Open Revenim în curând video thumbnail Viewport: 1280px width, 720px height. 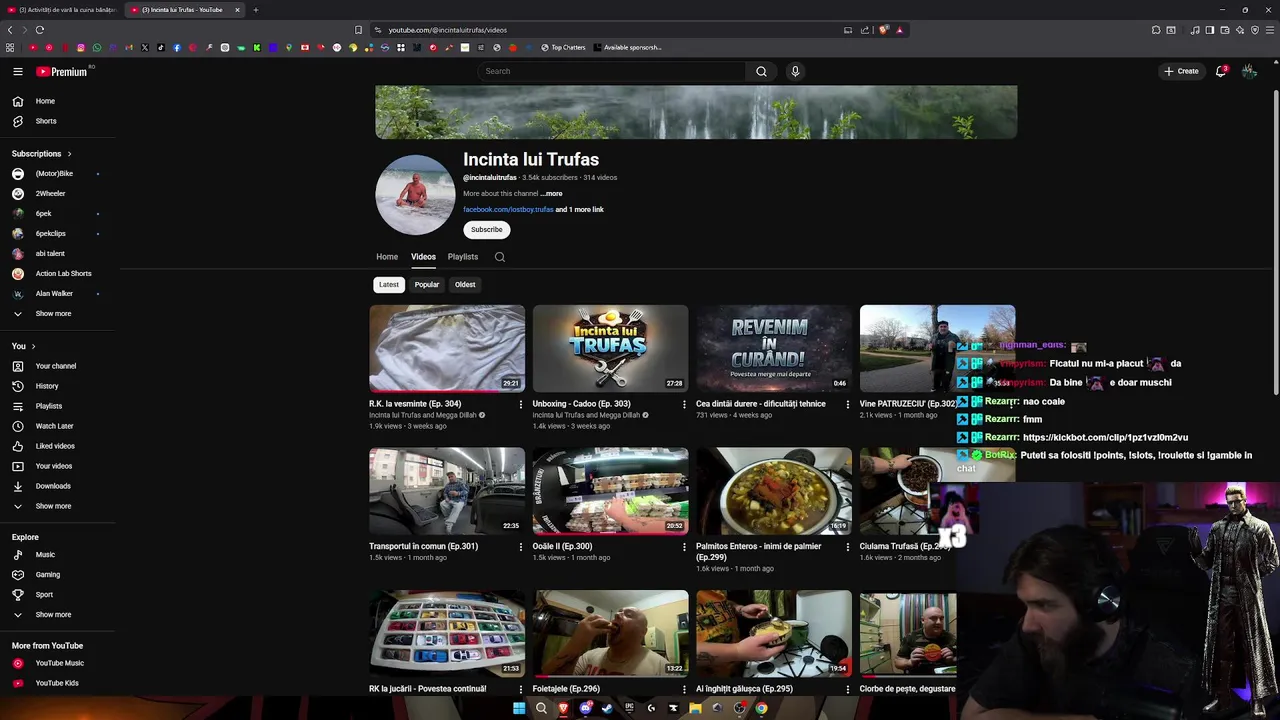(x=774, y=349)
